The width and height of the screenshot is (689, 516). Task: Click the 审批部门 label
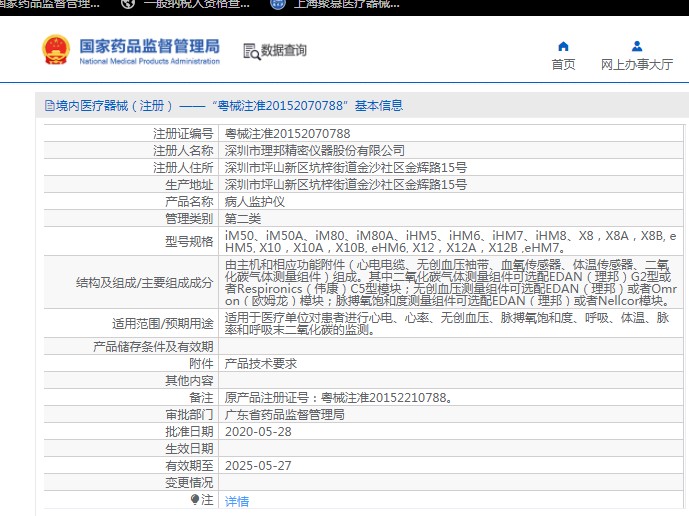tap(189, 414)
